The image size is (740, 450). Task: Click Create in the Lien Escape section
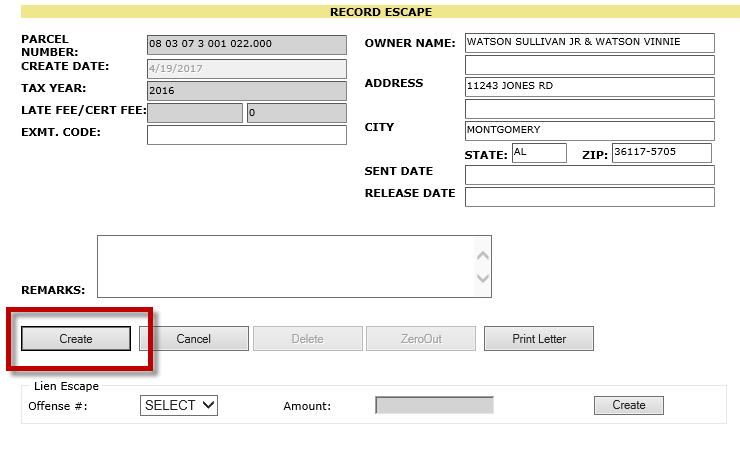tap(629, 405)
